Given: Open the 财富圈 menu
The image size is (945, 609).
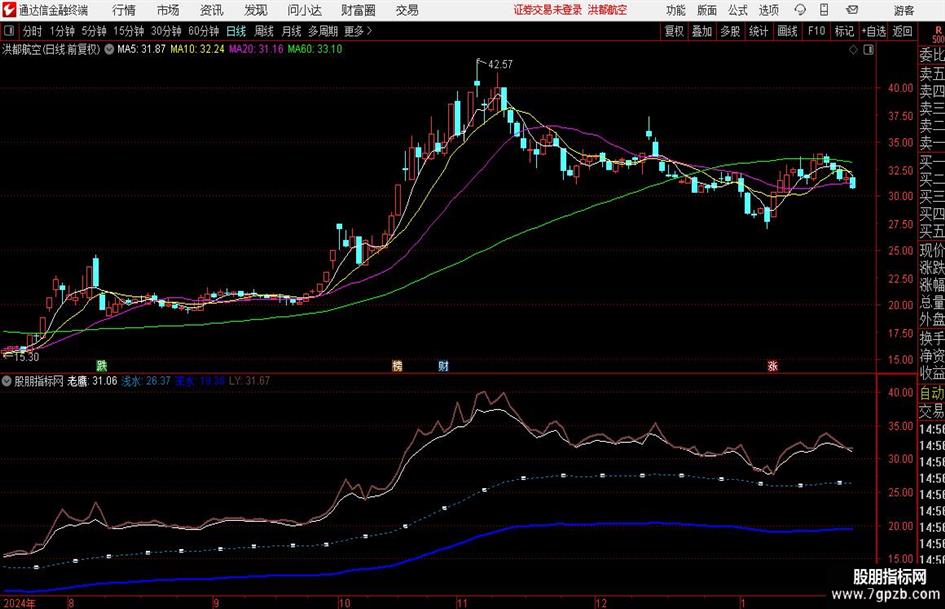Looking at the screenshot, I should click(x=358, y=10).
